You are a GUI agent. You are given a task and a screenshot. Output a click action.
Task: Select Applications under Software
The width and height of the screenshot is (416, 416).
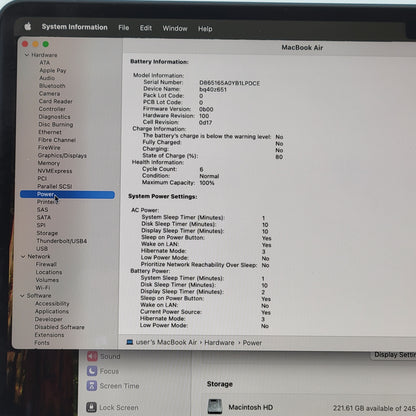(52, 311)
